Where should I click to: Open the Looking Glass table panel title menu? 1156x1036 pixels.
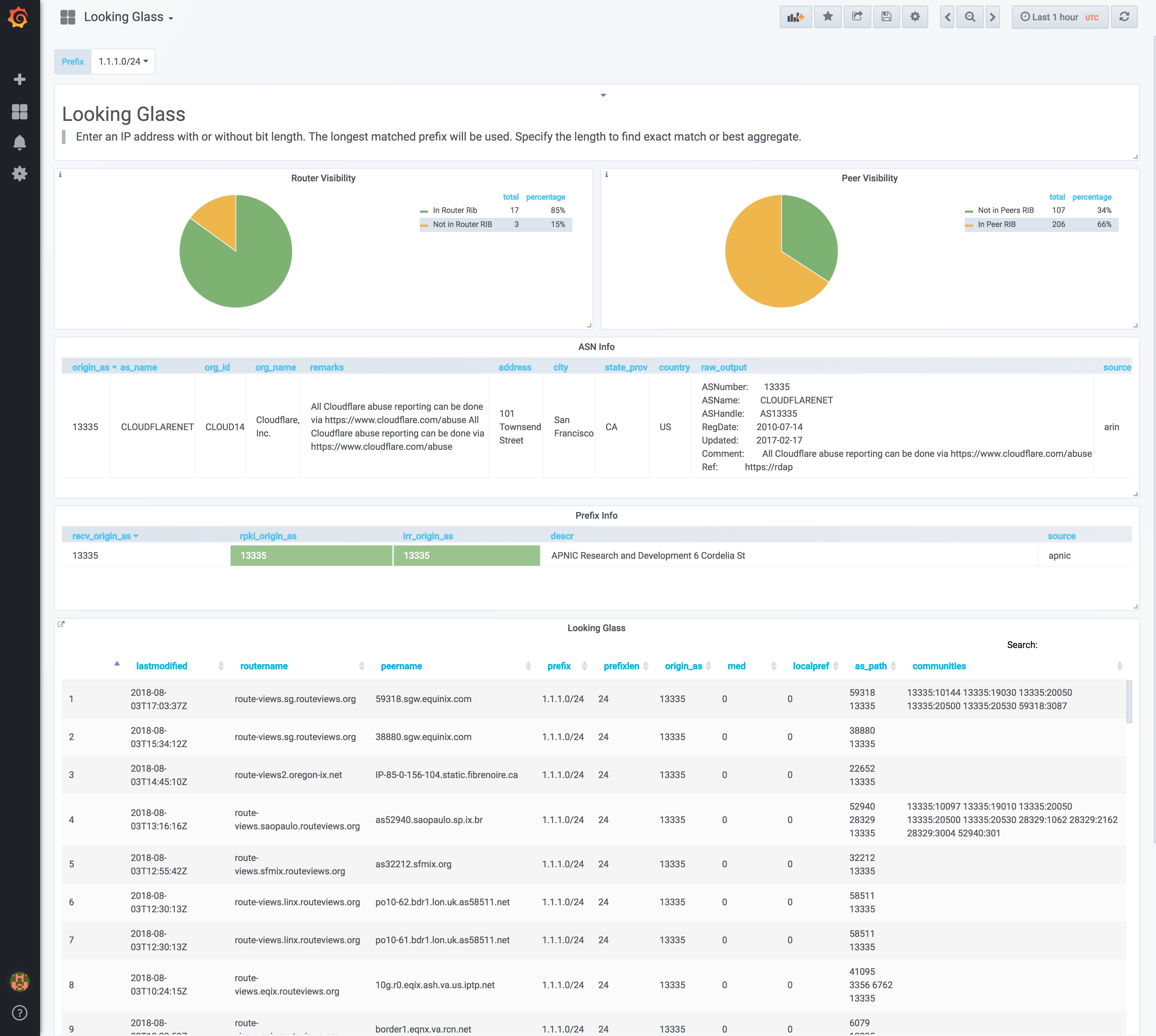596,628
